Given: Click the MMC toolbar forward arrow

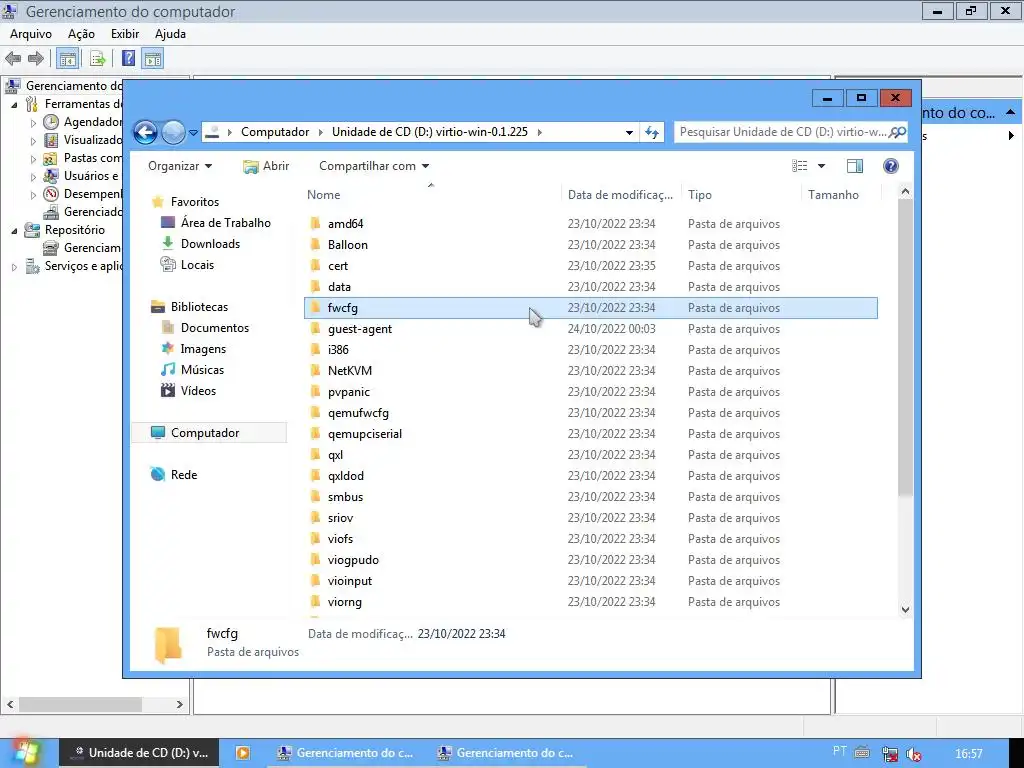Looking at the screenshot, I should pyautogui.click(x=36, y=59).
